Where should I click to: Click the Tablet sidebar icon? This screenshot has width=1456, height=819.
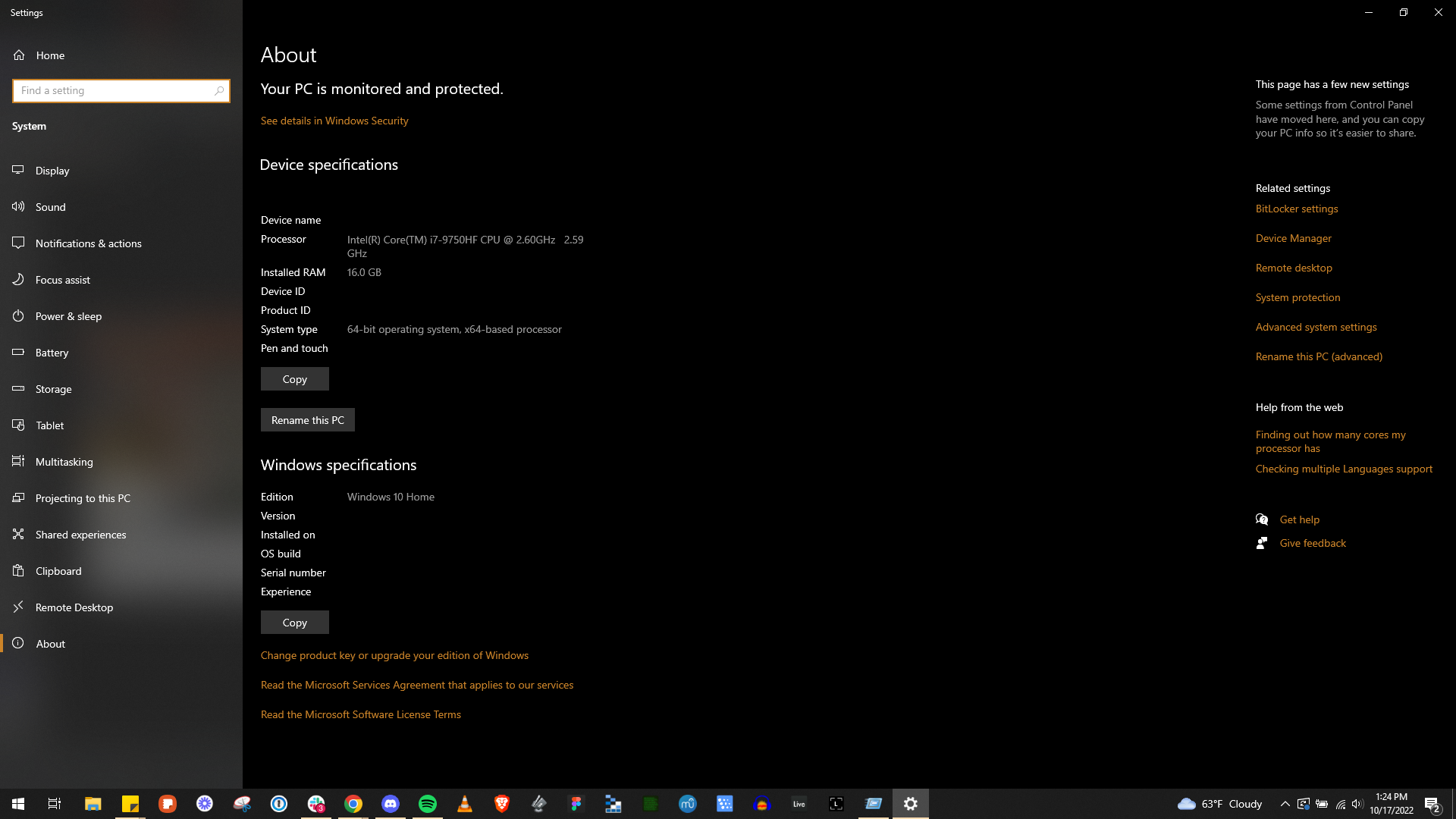[x=18, y=425]
